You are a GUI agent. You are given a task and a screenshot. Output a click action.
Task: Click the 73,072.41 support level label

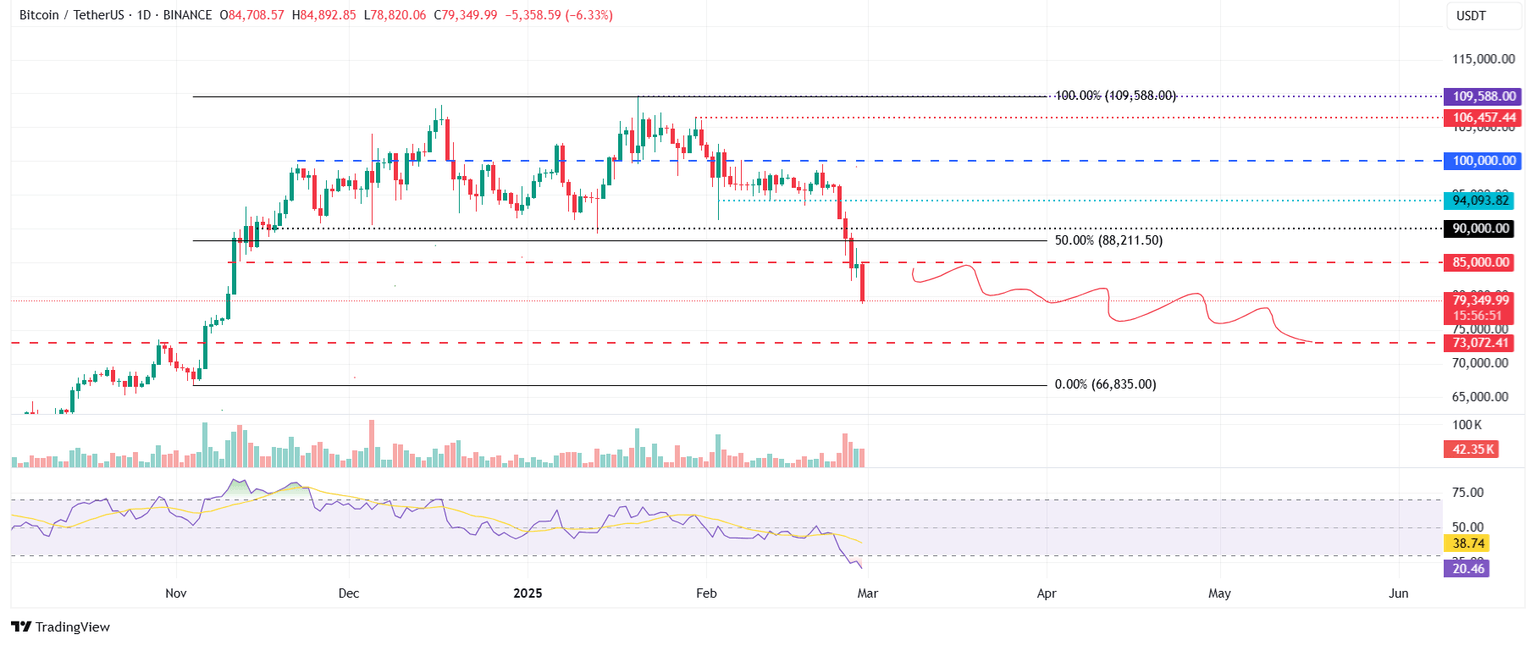click(1483, 343)
